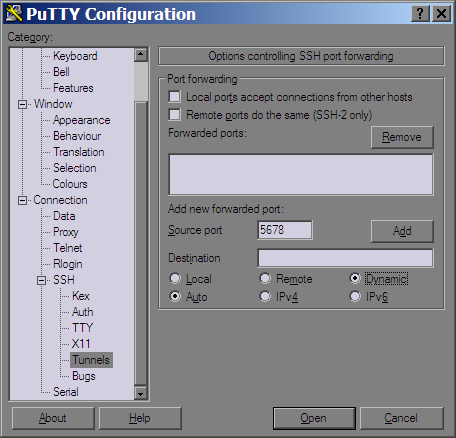The height and width of the screenshot is (438, 456).
Task: Select the SSH category
Action: 64,280
